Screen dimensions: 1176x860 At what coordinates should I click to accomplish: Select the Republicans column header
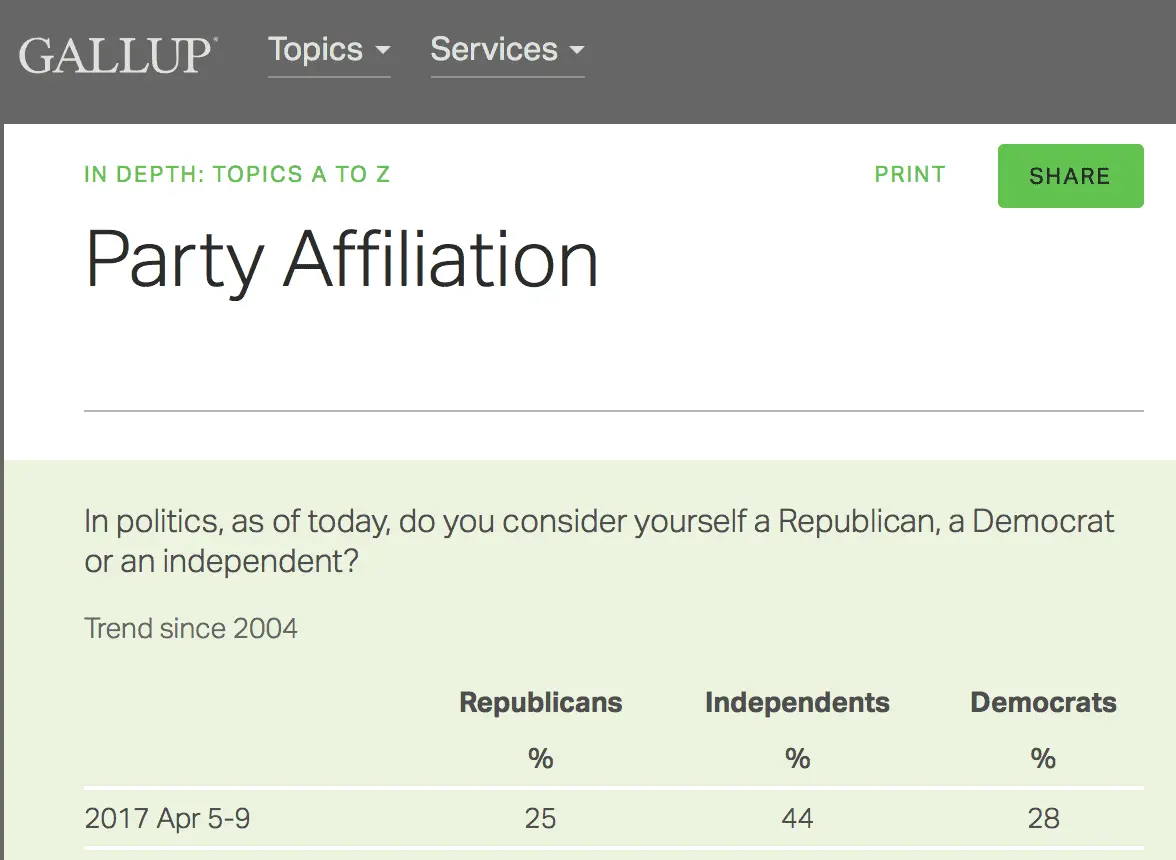click(540, 702)
